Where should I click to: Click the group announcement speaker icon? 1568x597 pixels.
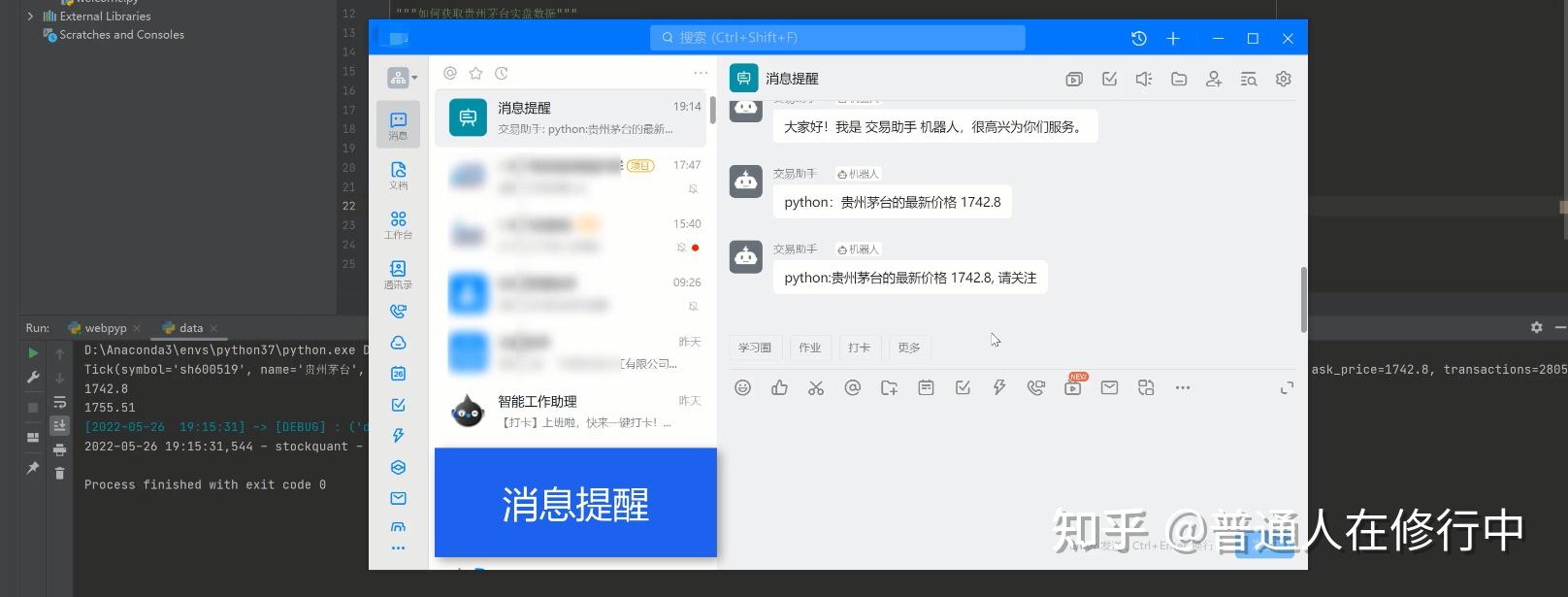(1144, 79)
